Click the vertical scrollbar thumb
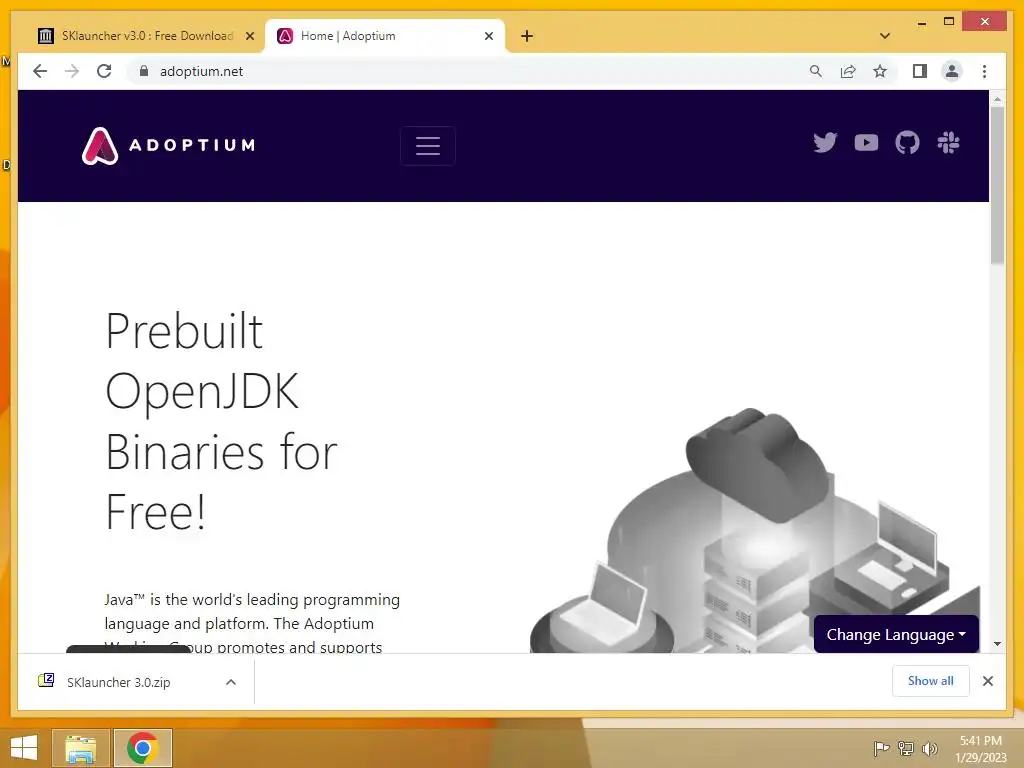1024x768 pixels. click(997, 185)
